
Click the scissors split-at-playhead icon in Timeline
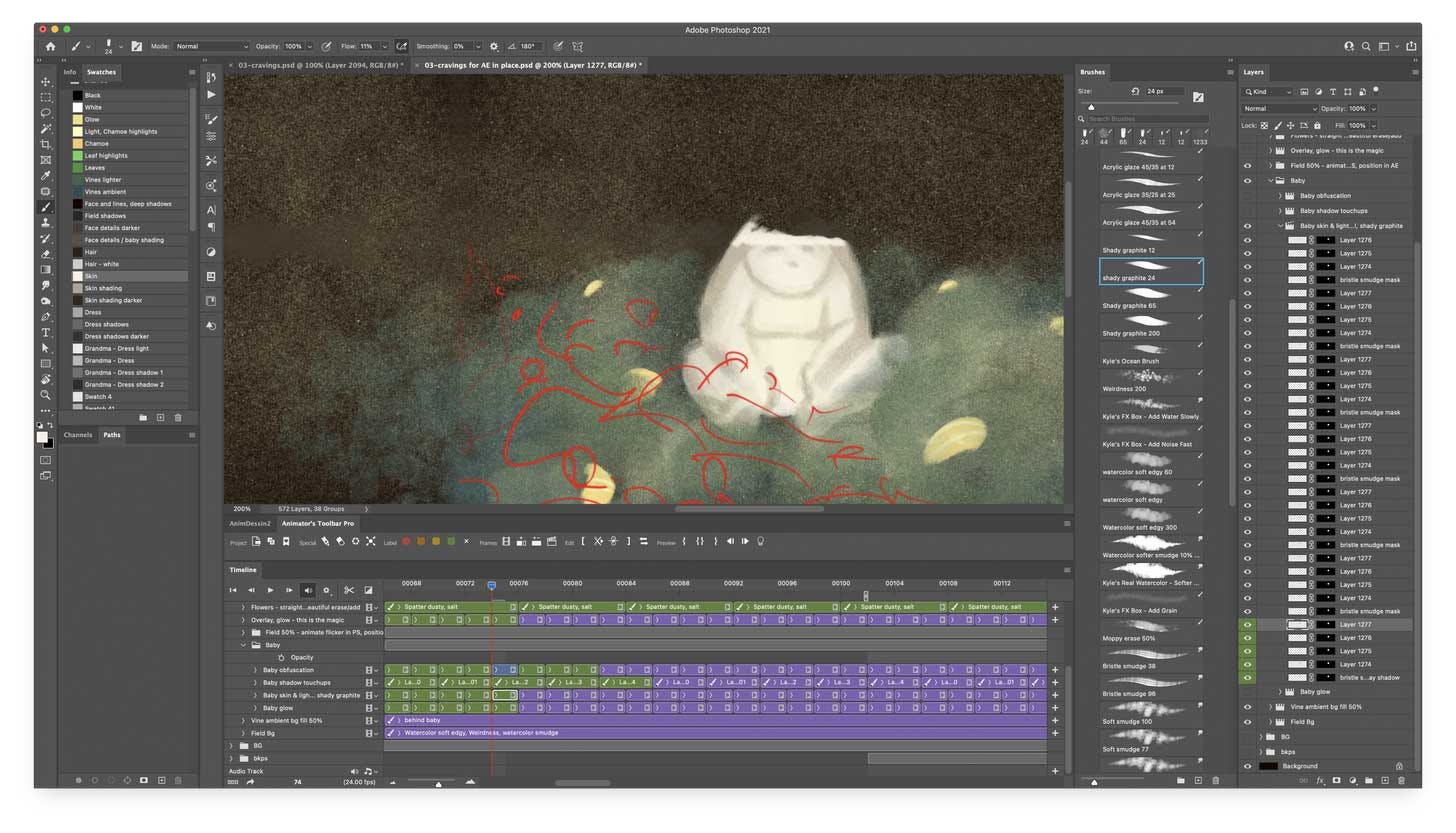tap(348, 590)
